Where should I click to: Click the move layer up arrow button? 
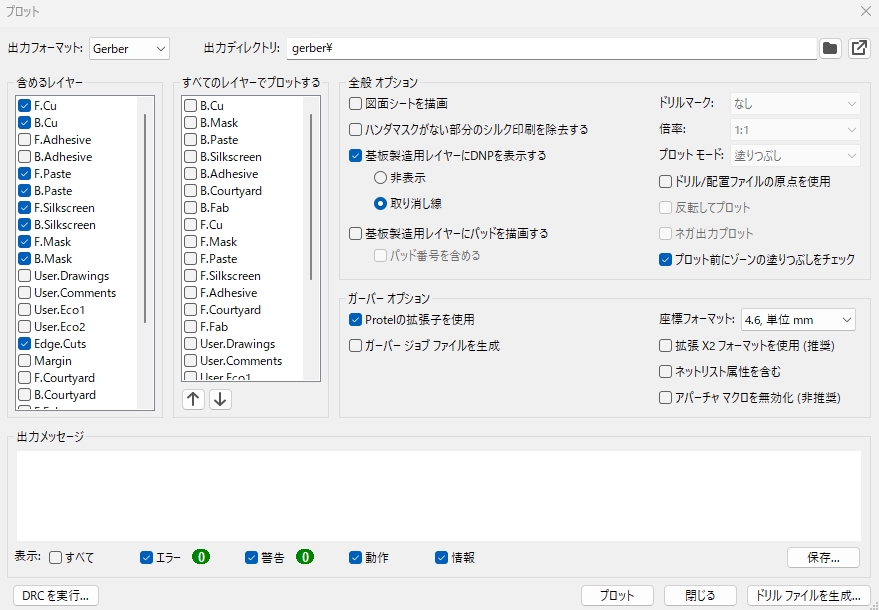193,399
